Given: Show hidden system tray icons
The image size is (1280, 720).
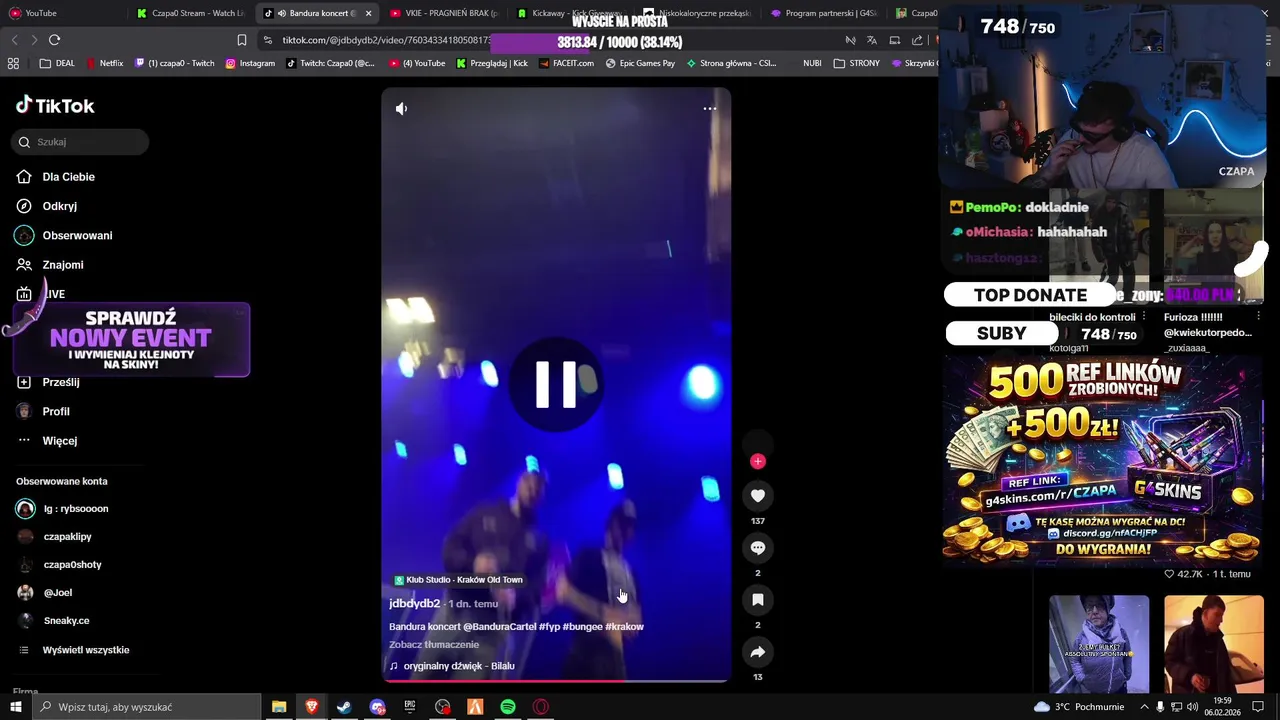Looking at the screenshot, I should [1145, 707].
